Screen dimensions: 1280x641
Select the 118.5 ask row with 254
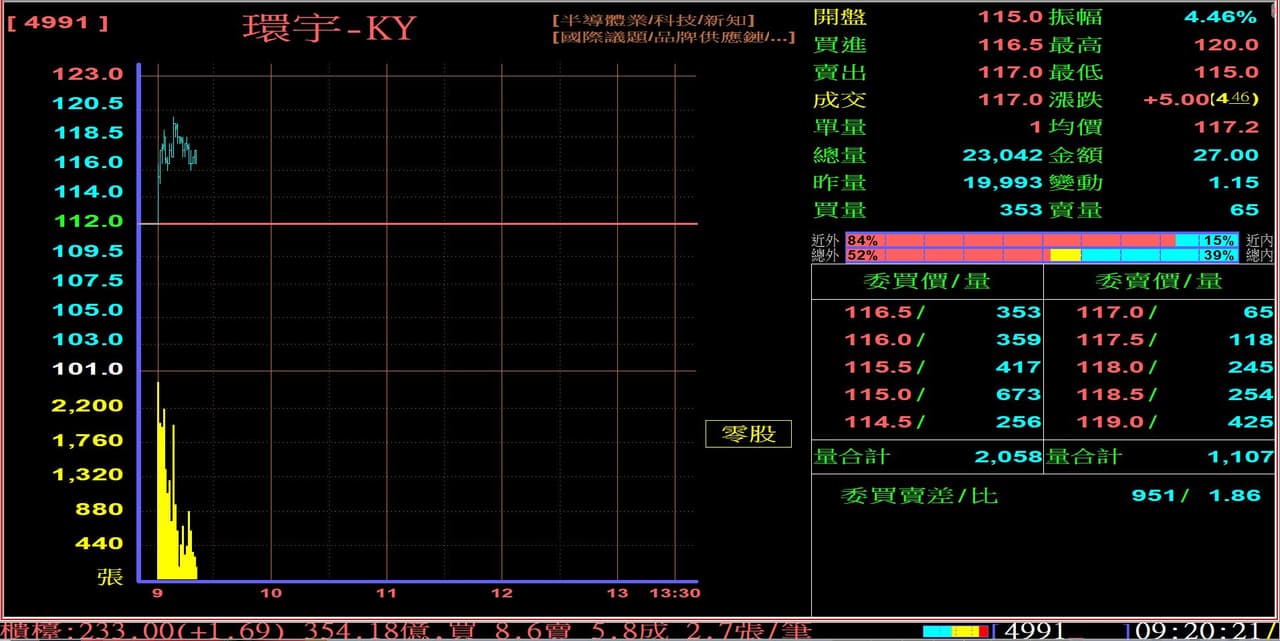coord(1174,394)
